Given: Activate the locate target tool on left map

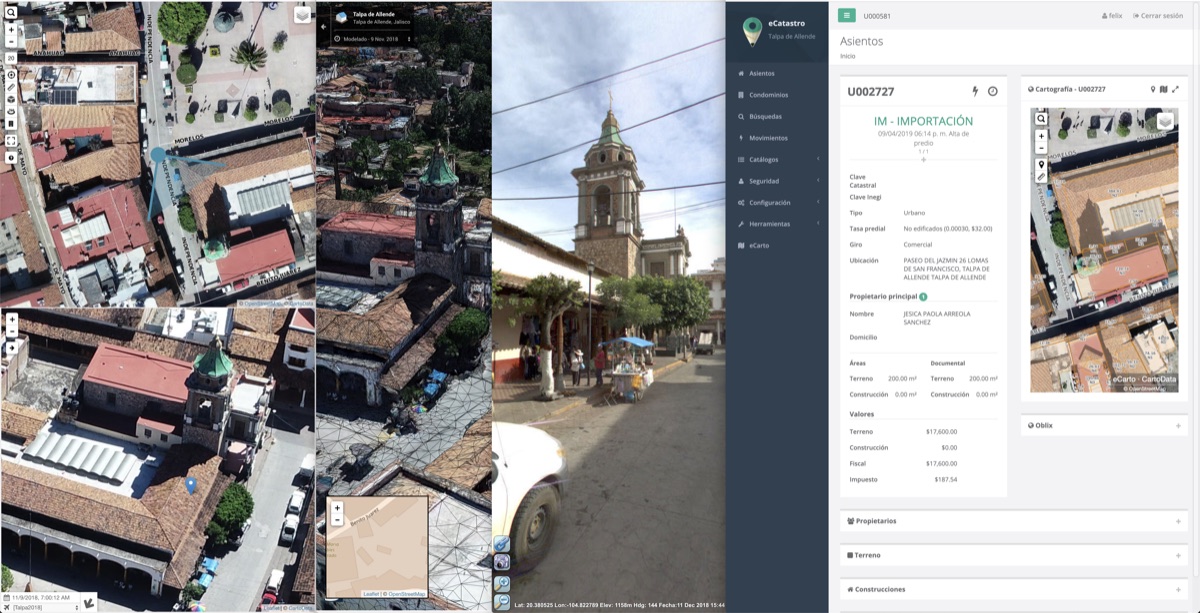Looking at the screenshot, I should pyautogui.click(x=11, y=75).
